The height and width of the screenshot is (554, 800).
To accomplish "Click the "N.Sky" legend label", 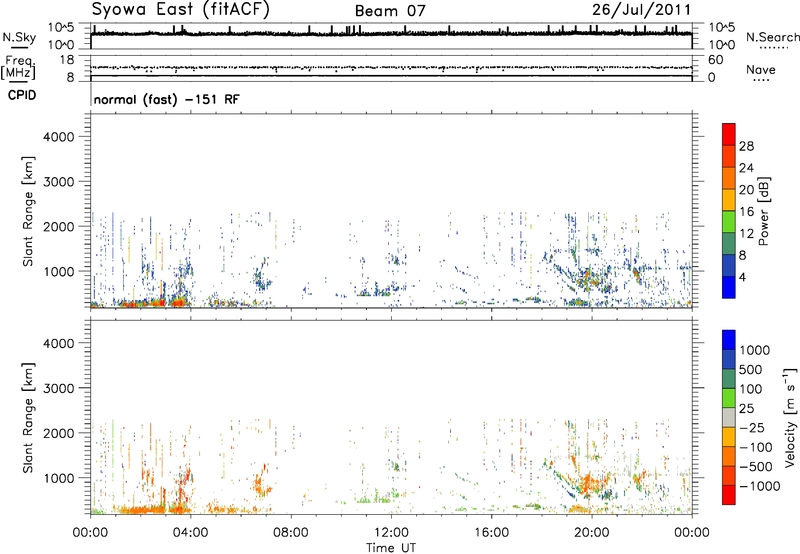I will pos(19,37).
